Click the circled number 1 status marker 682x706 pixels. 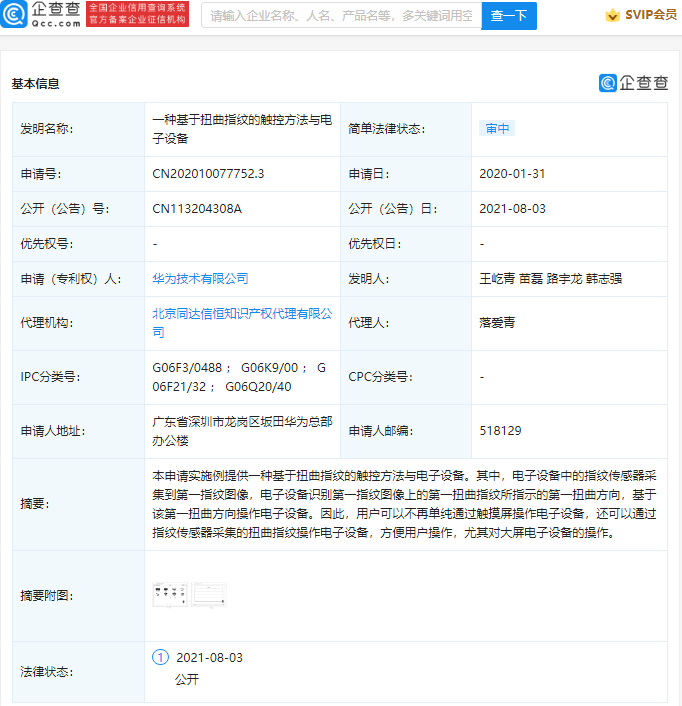(160, 657)
